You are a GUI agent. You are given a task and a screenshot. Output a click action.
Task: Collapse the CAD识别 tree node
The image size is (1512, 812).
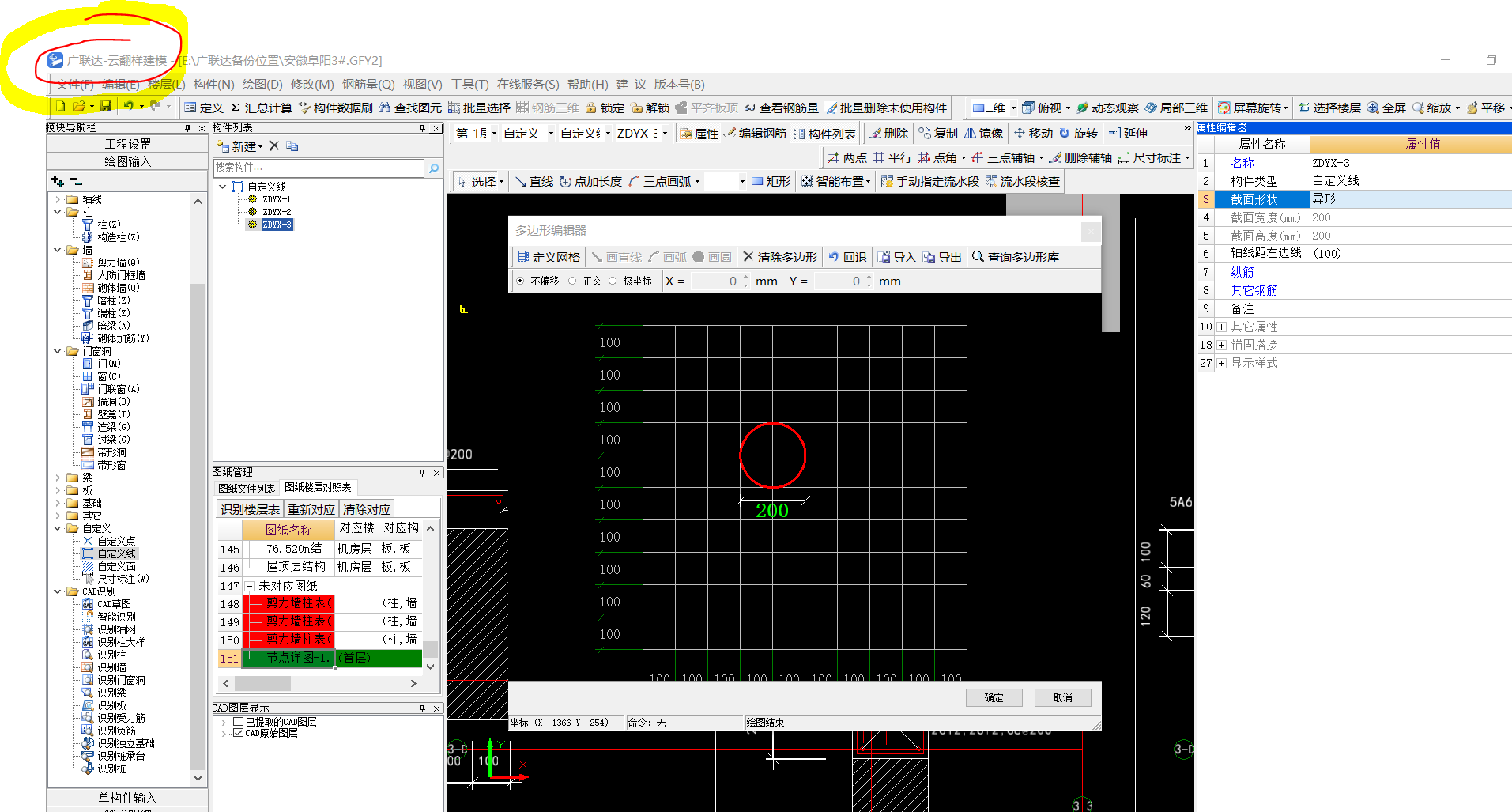(x=58, y=591)
